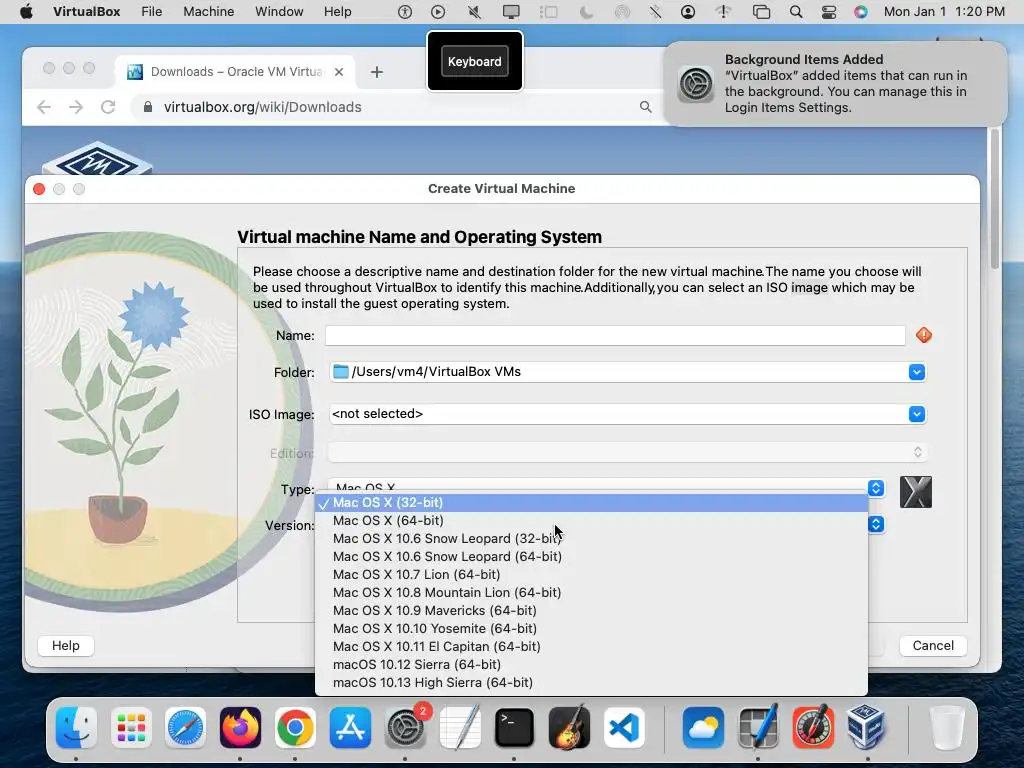The width and height of the screenshot is (1024, 768).
Task: Open Finder from the dock
Action: pyautogui.click(x=76, y=728)
